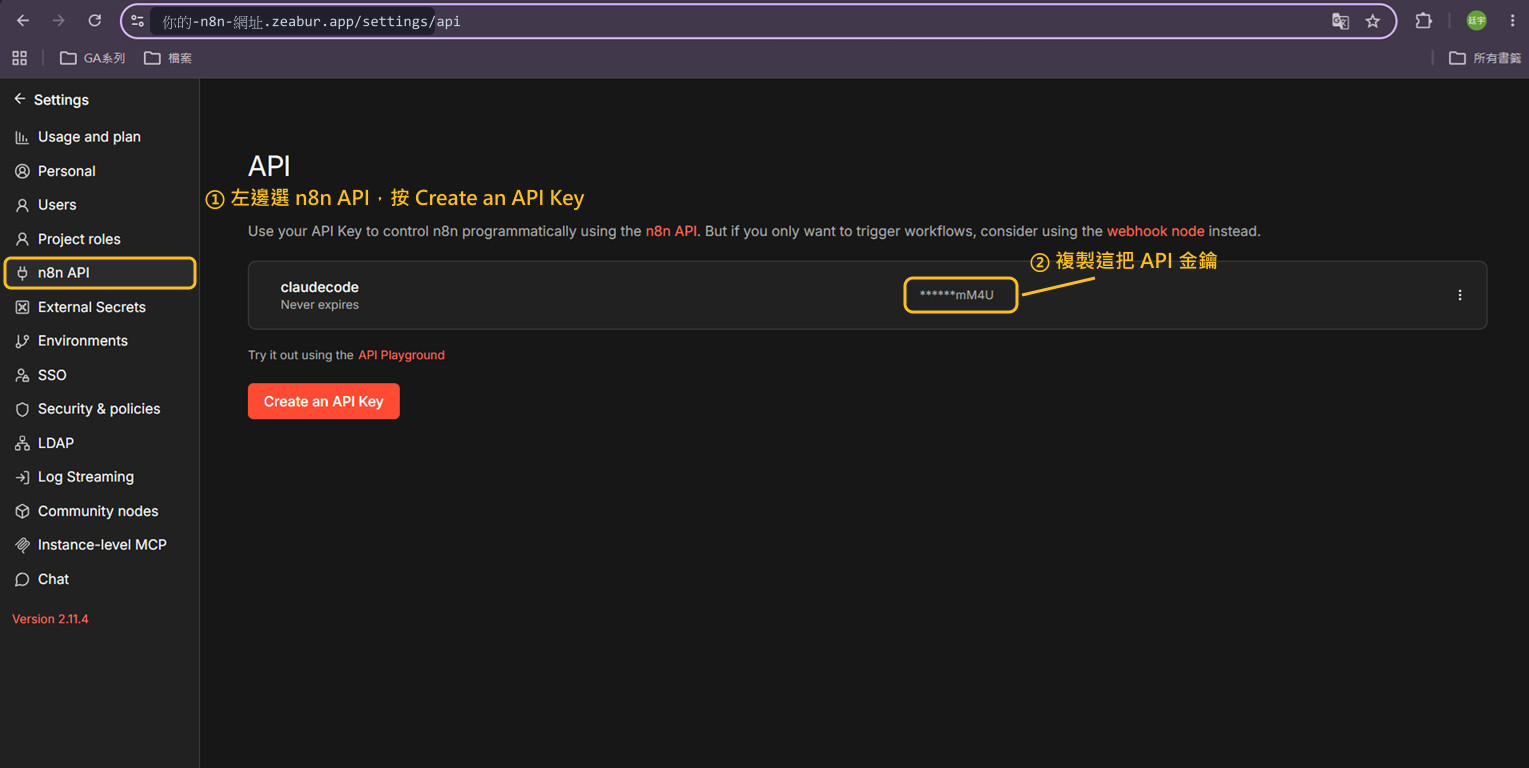Go to SSO settings
The width and height of the screenshot is (1529, 768).
click(52, 375)
